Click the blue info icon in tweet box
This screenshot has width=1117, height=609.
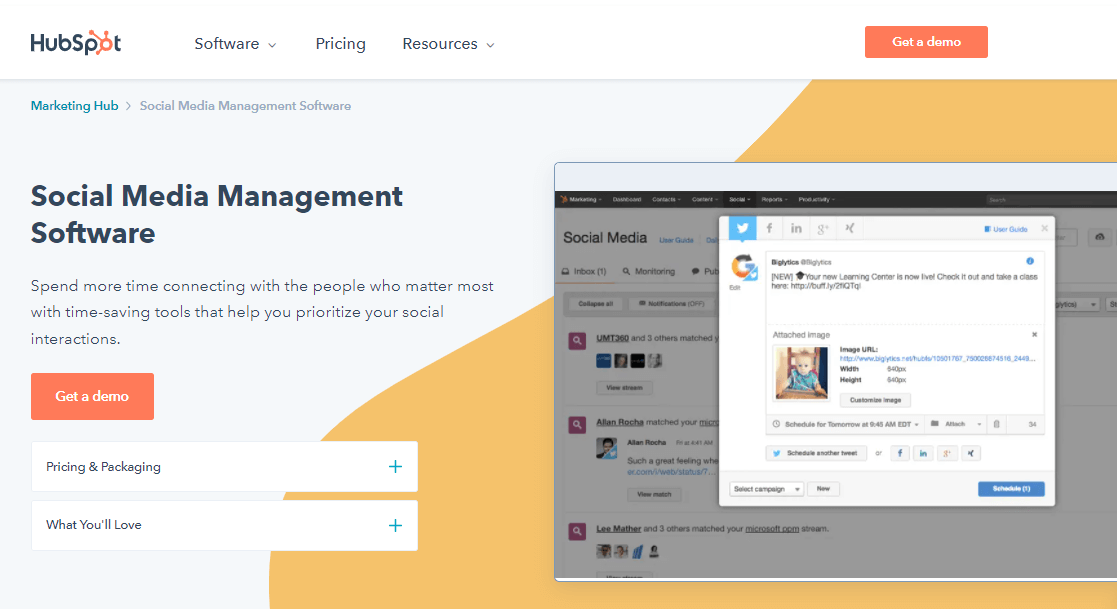(x=1030, y=260)
